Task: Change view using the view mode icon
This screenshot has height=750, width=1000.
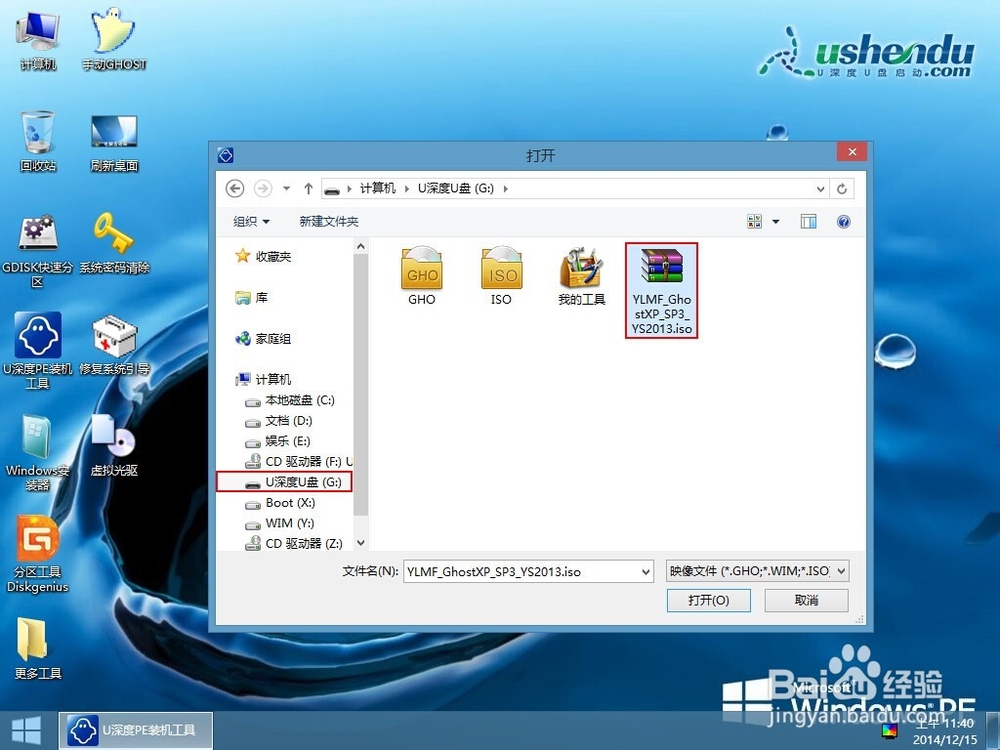Action: click(754, 221)
